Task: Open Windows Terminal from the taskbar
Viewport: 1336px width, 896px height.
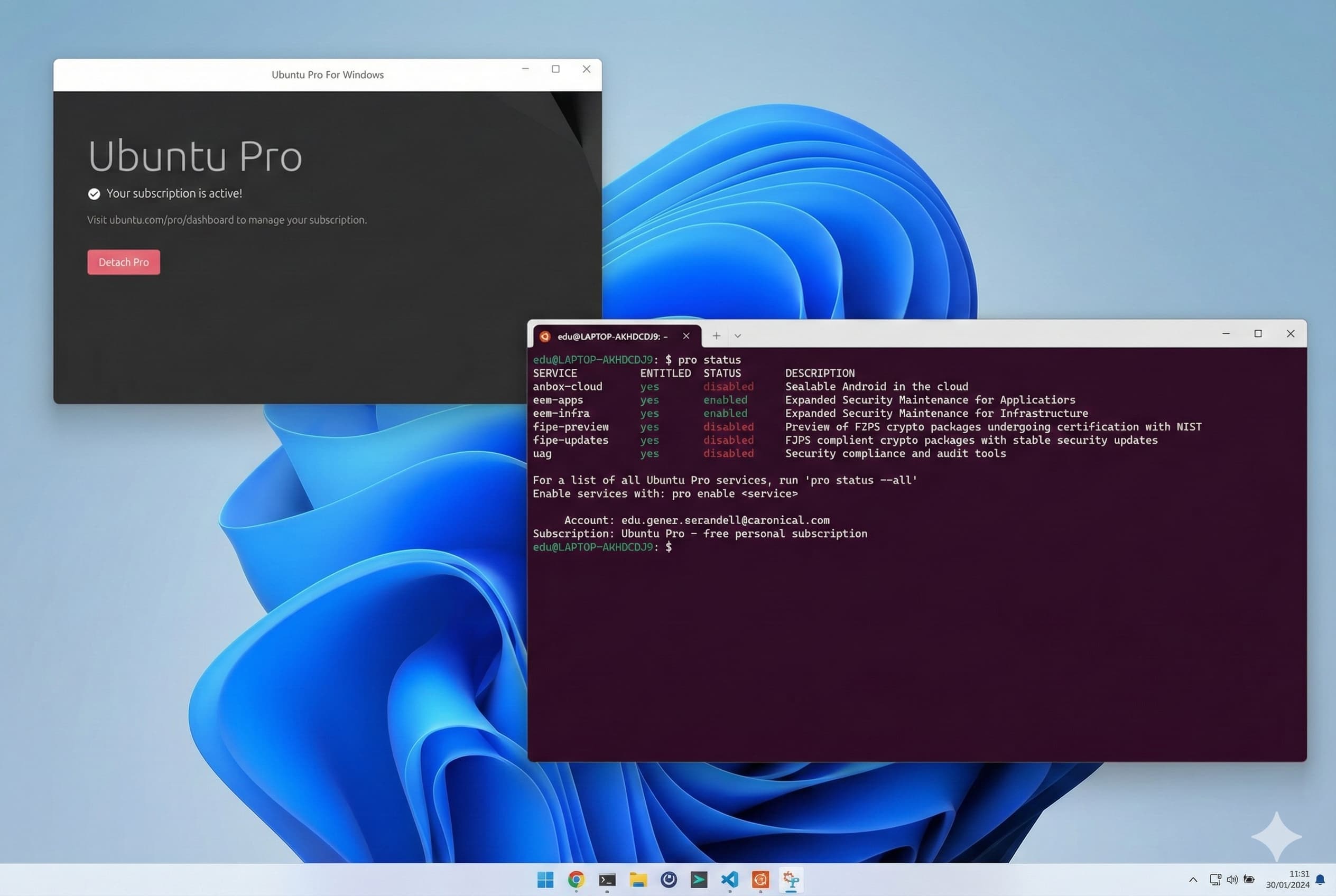Action: [607, 880]
